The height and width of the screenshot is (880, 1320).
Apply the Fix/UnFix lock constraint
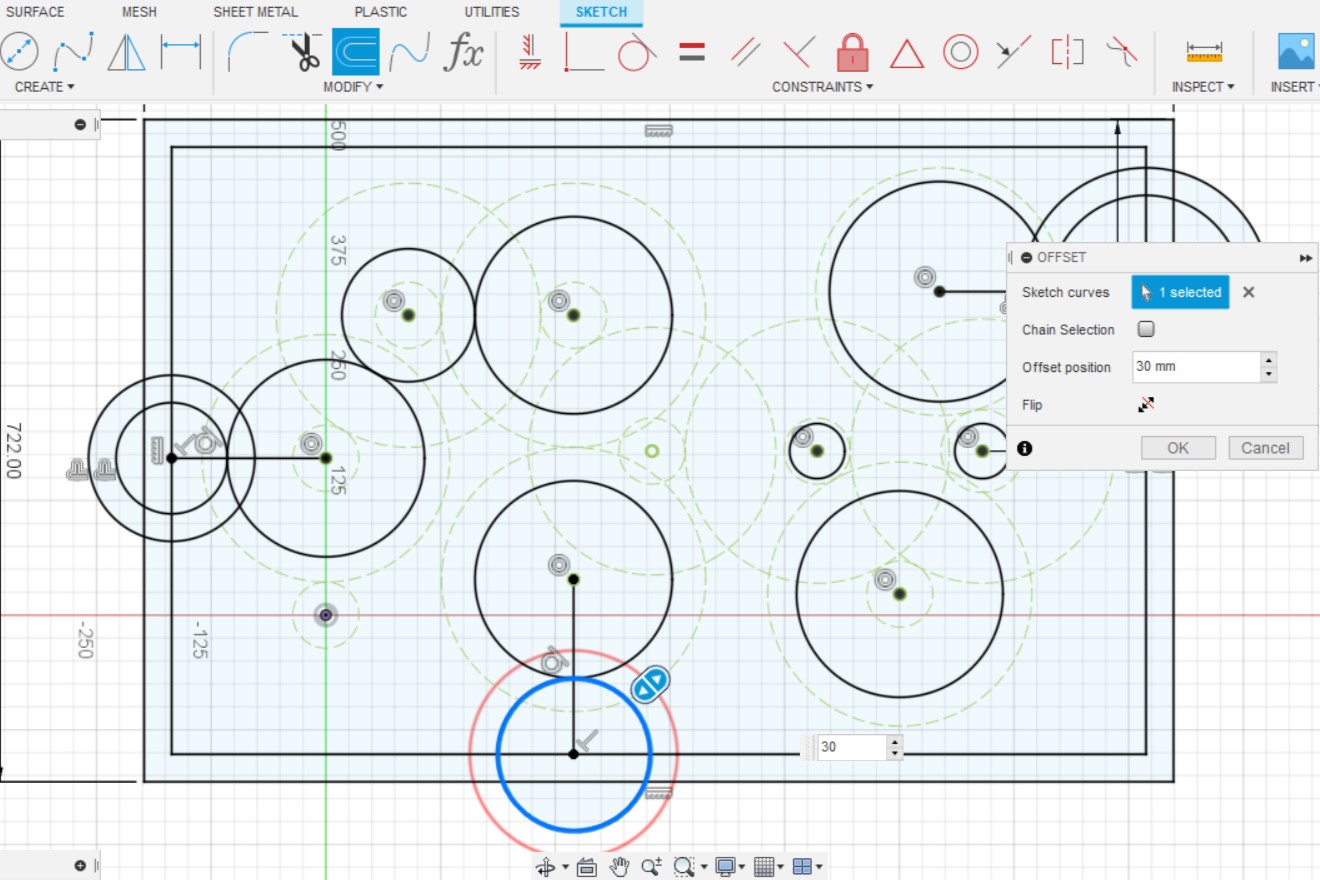pyautogui.click(x=852, y=52)
